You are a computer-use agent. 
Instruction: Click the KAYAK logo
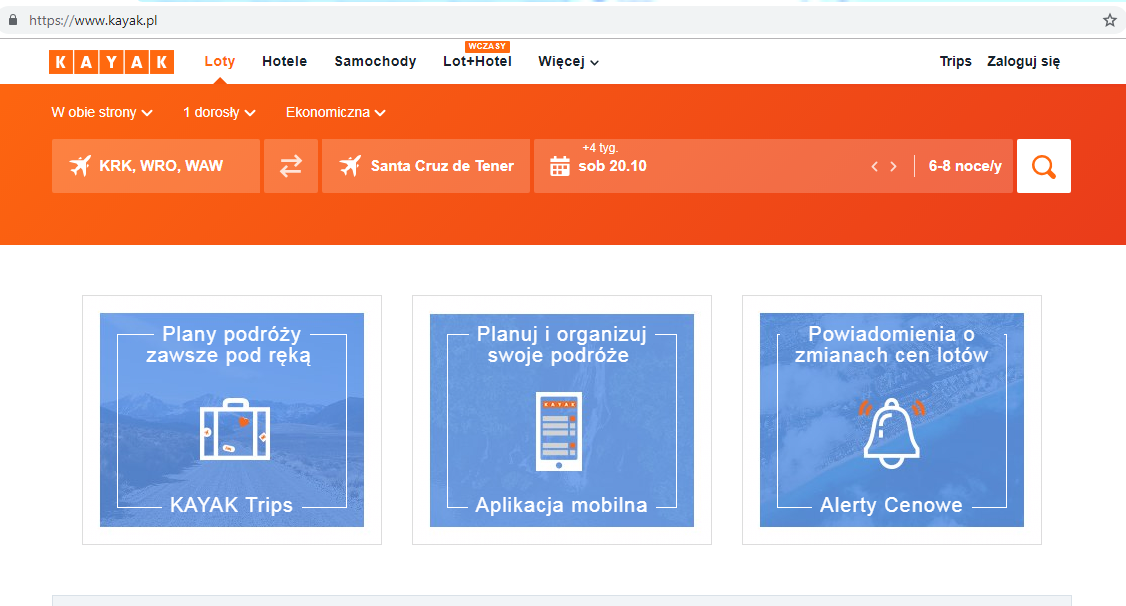tap(111, 62)
